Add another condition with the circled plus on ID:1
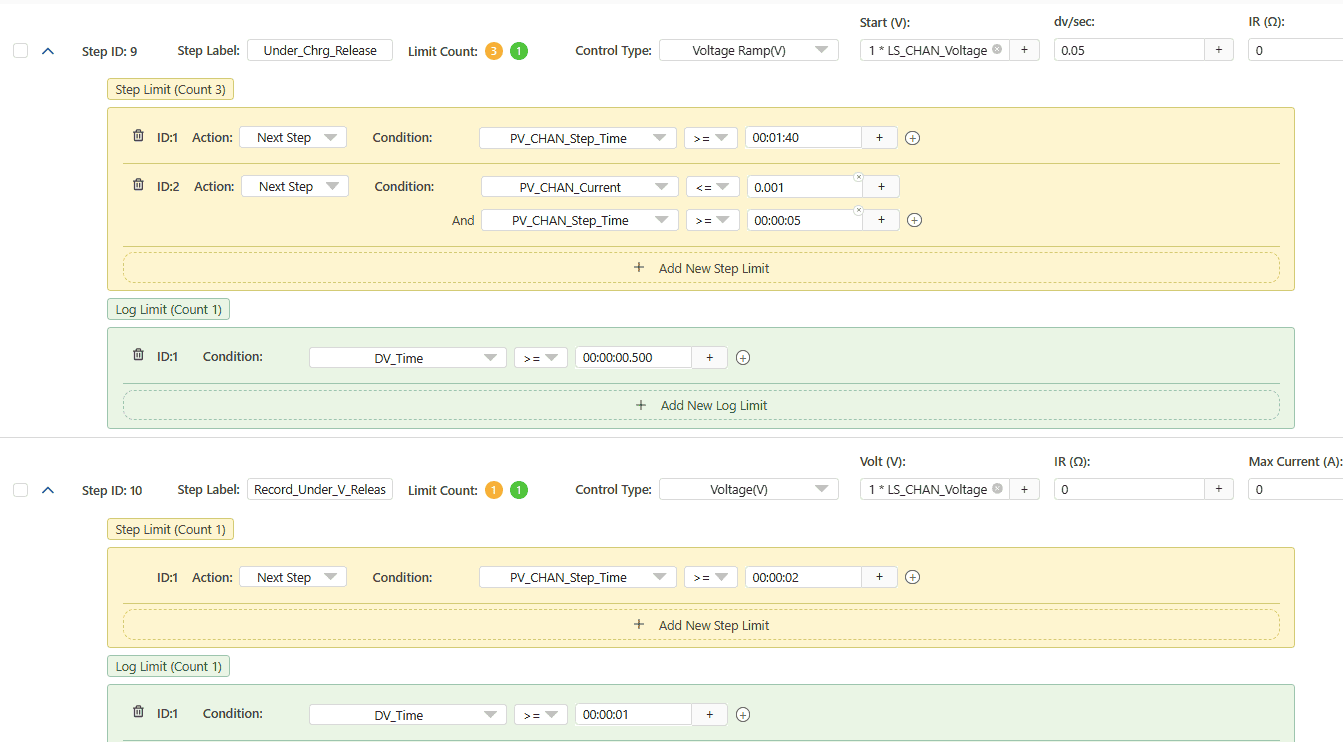Screen dimensions: 1343x742 tap(912, 137)
